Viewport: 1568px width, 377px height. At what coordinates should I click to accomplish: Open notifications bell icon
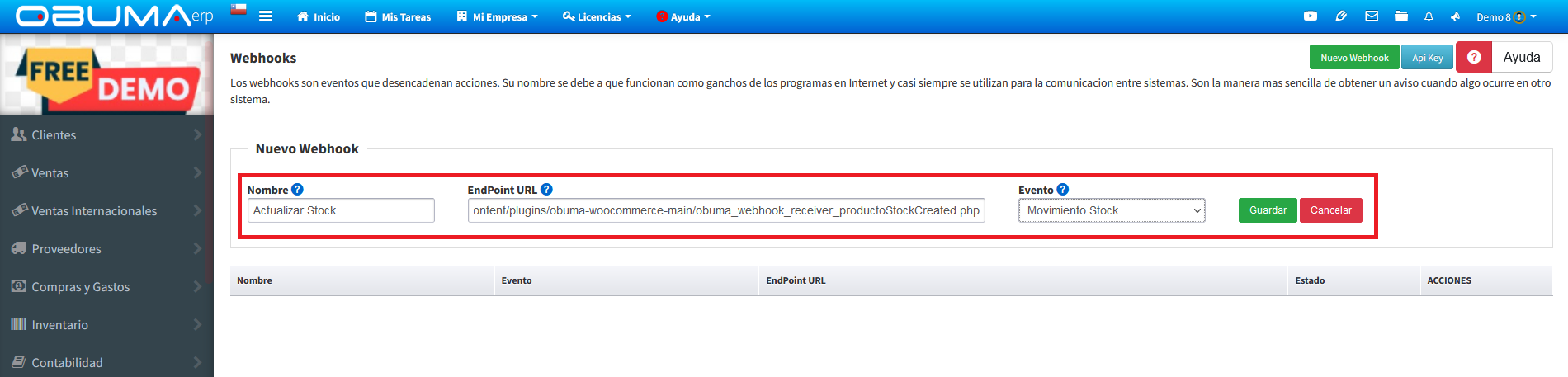coord(1429,16)
